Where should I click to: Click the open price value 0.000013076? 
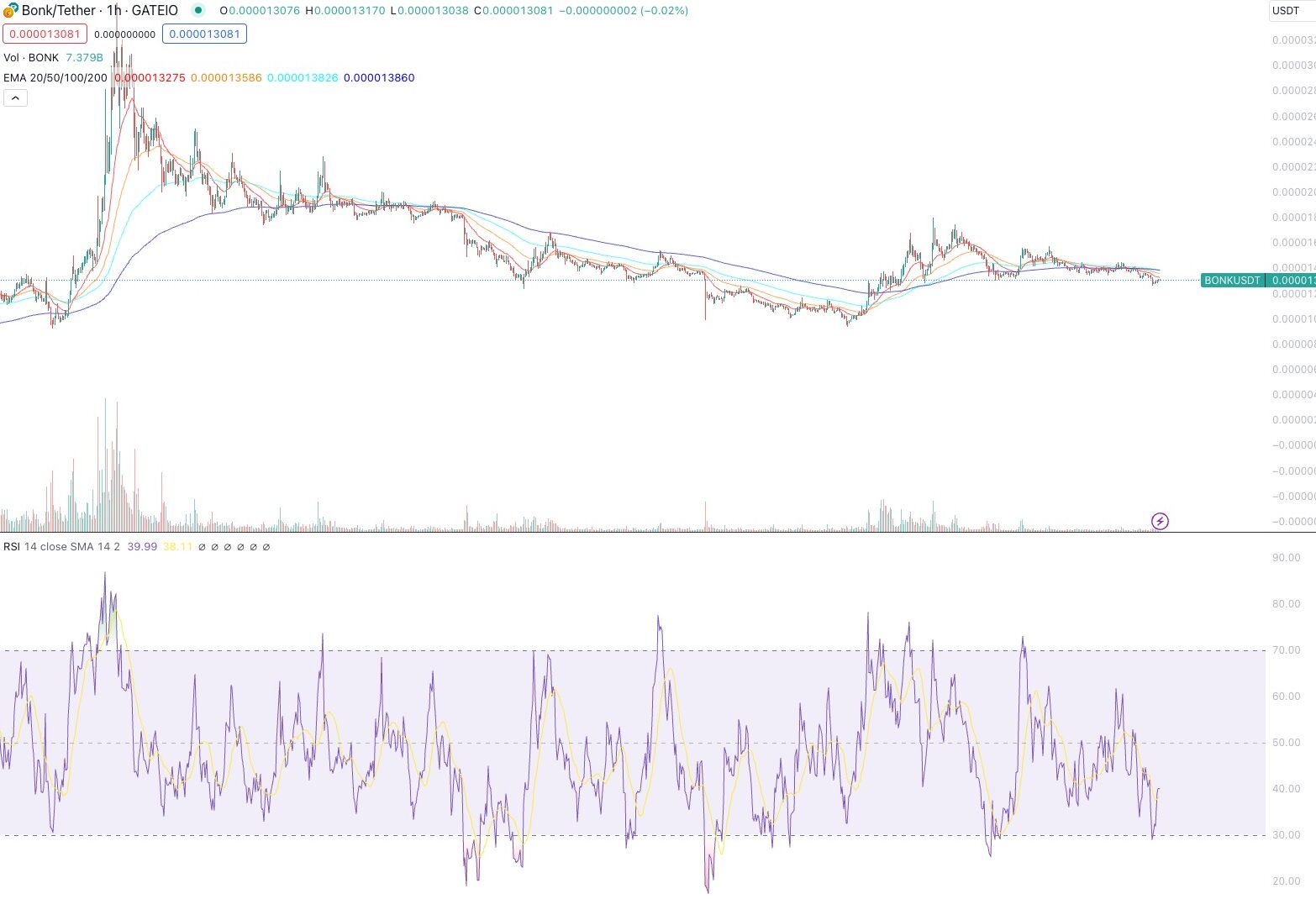[x=264, y=11]
